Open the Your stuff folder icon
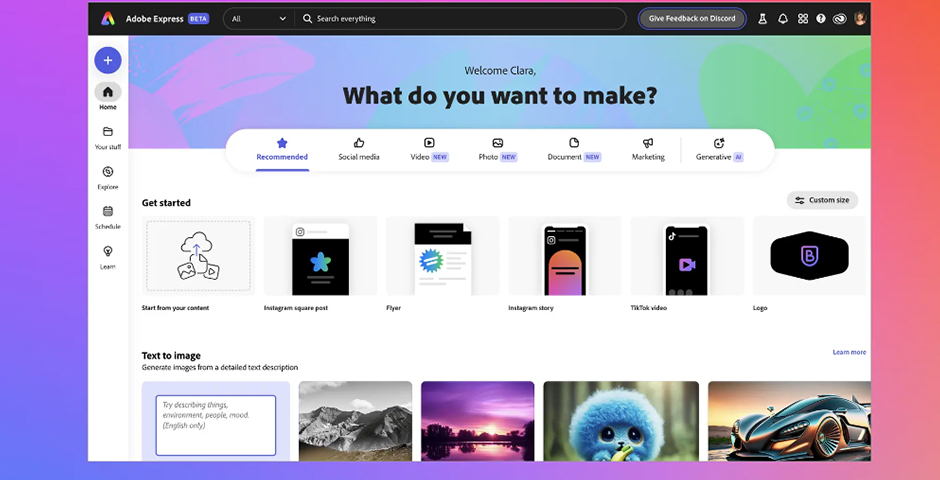 pyautogui.click(x=108, y=132)
